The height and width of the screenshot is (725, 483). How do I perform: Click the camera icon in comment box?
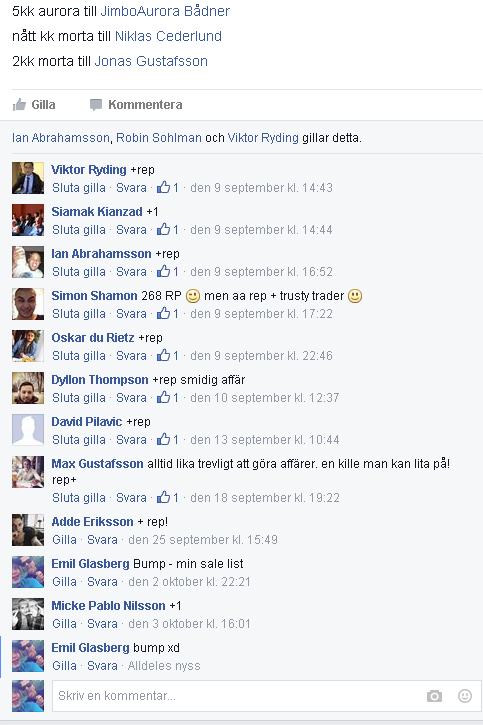tap(434, 696)
